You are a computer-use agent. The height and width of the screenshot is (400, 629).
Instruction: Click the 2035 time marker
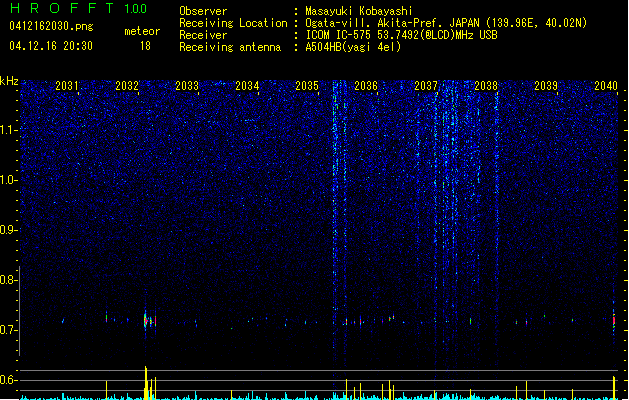[307, 86]
